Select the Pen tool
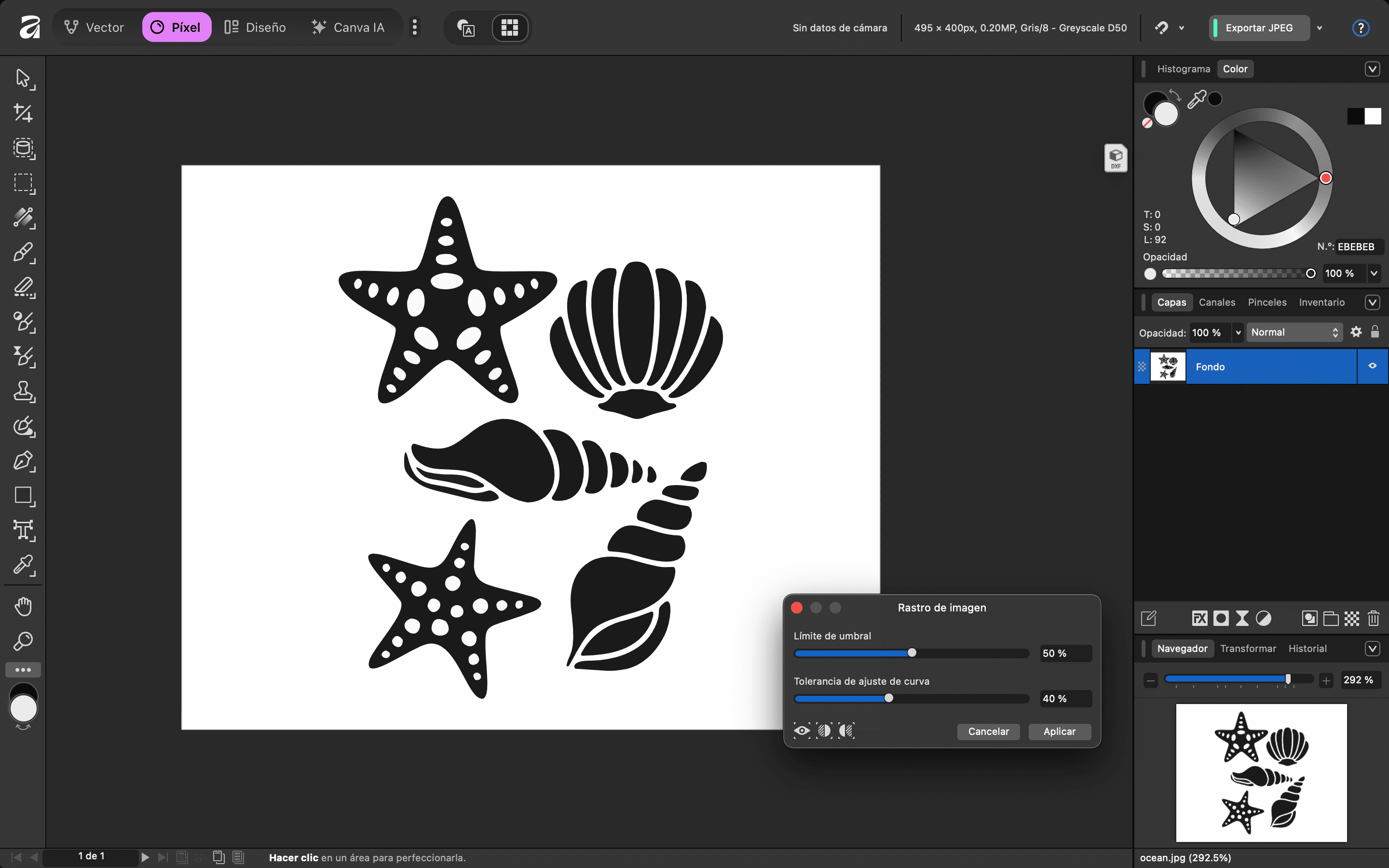 pyautogui.click(x=23, y=461)
